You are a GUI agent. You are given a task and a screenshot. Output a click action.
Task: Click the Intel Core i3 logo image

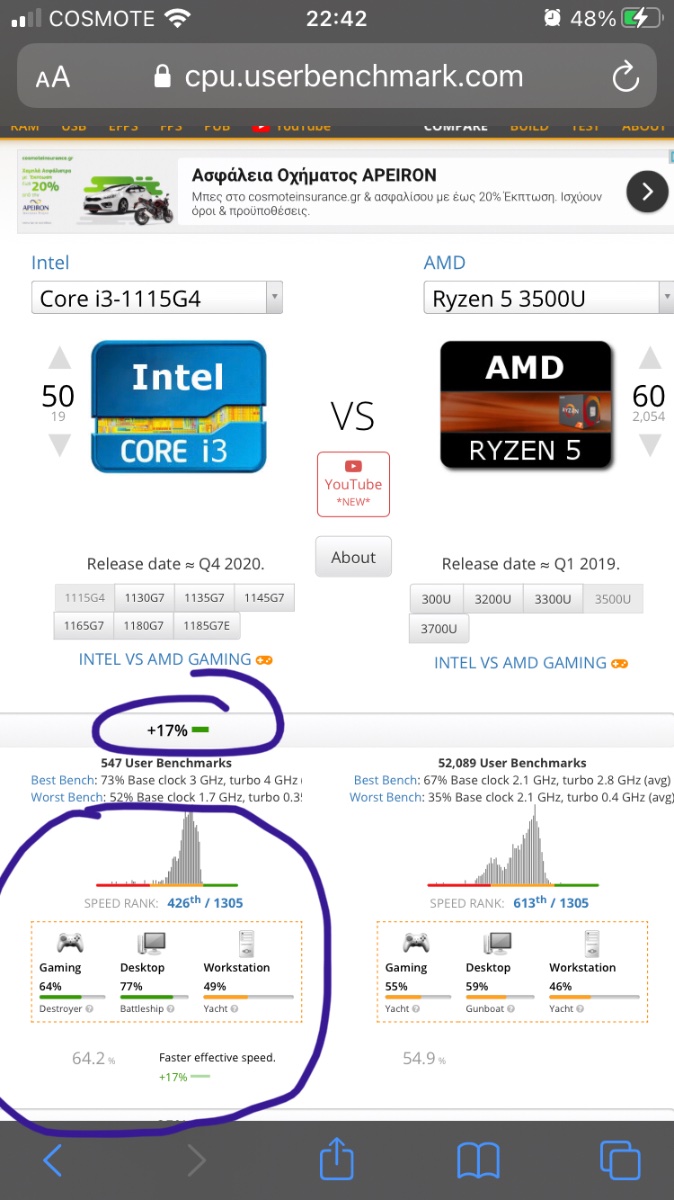[179, 407]
